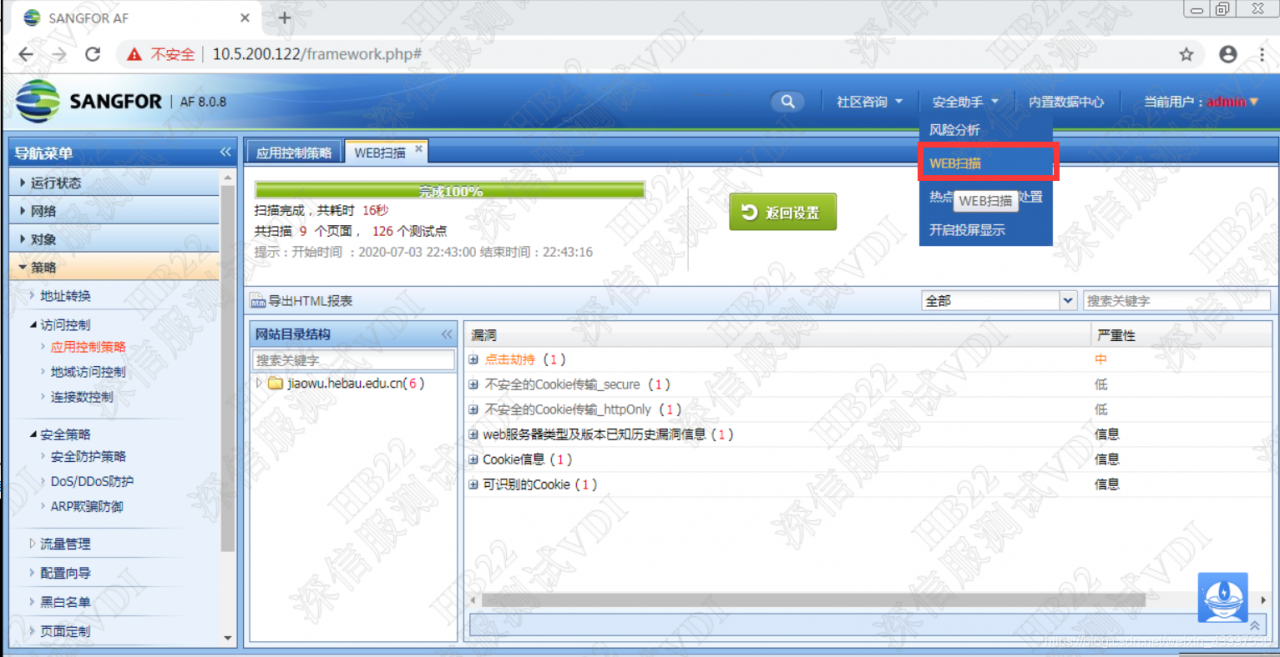Click the green 返回设置 button

point(782,212)
